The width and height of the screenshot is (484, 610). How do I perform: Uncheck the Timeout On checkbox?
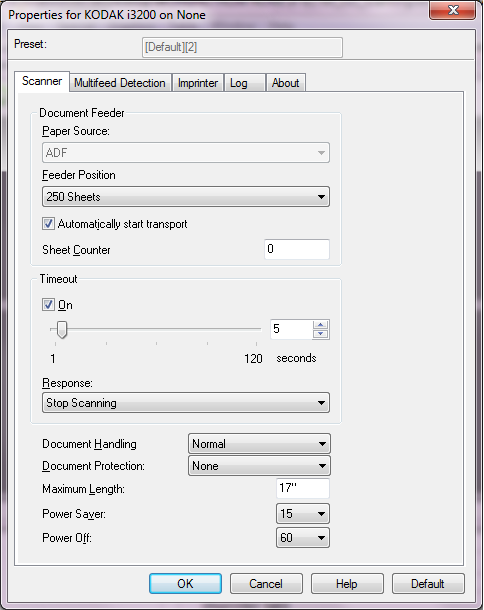point(48,305)
